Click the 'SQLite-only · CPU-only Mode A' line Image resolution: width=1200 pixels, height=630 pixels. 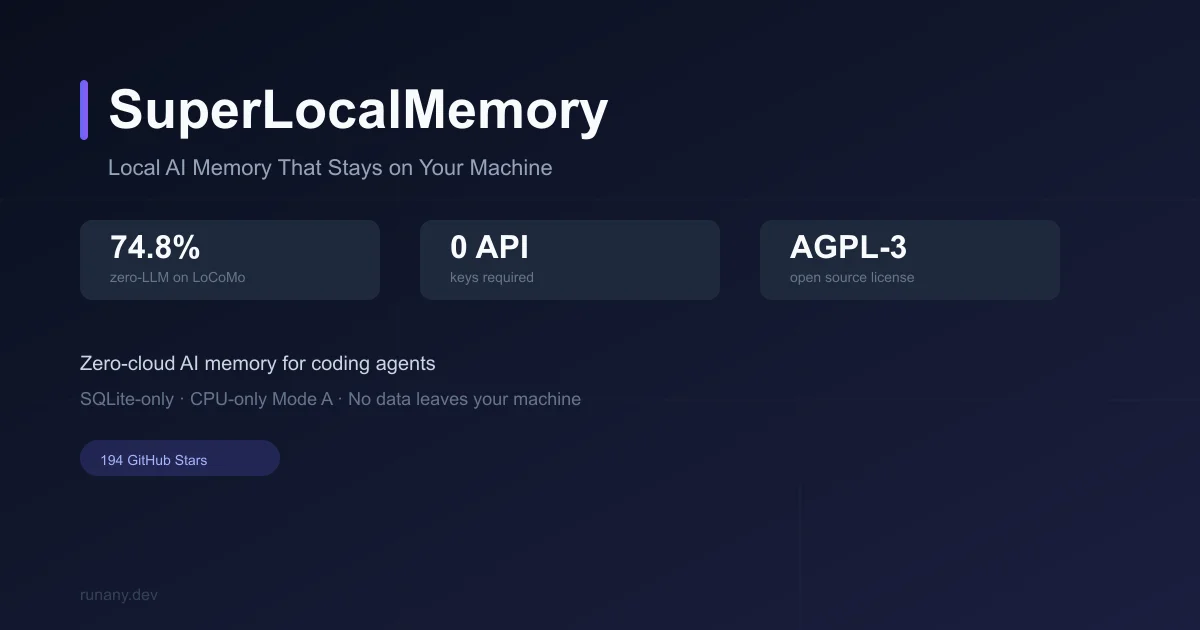click(330, 399)
